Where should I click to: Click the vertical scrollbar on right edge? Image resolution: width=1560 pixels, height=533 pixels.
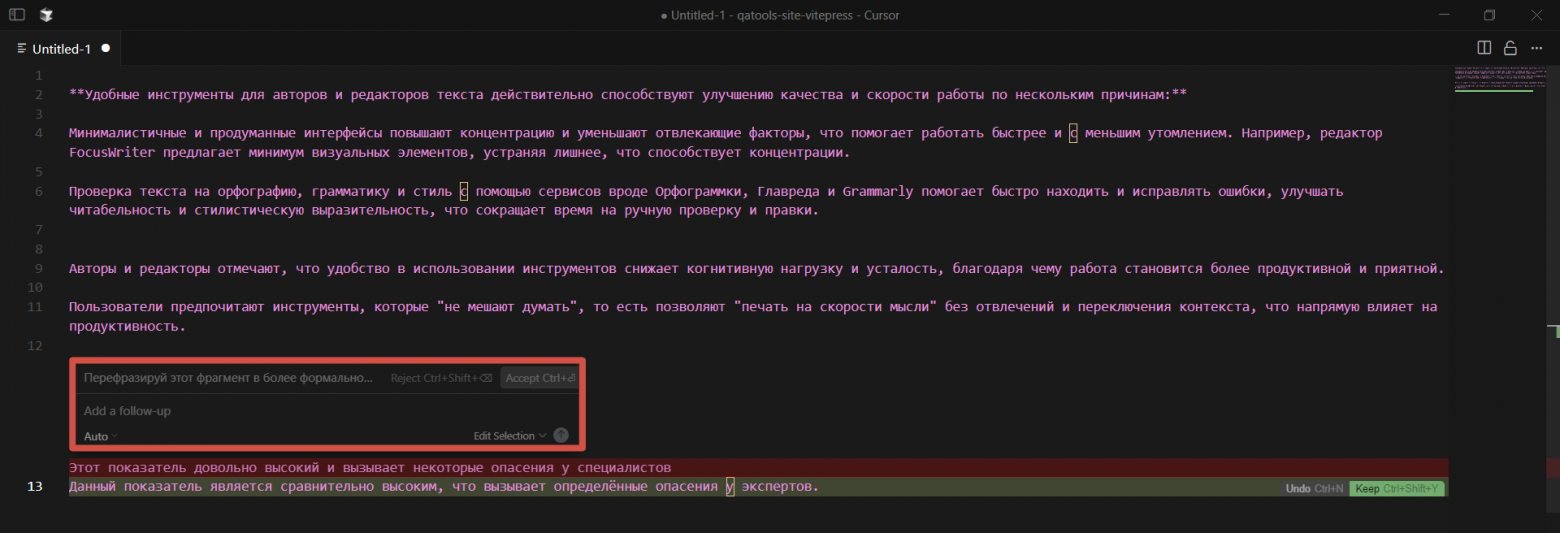[x=1552, y=300]
